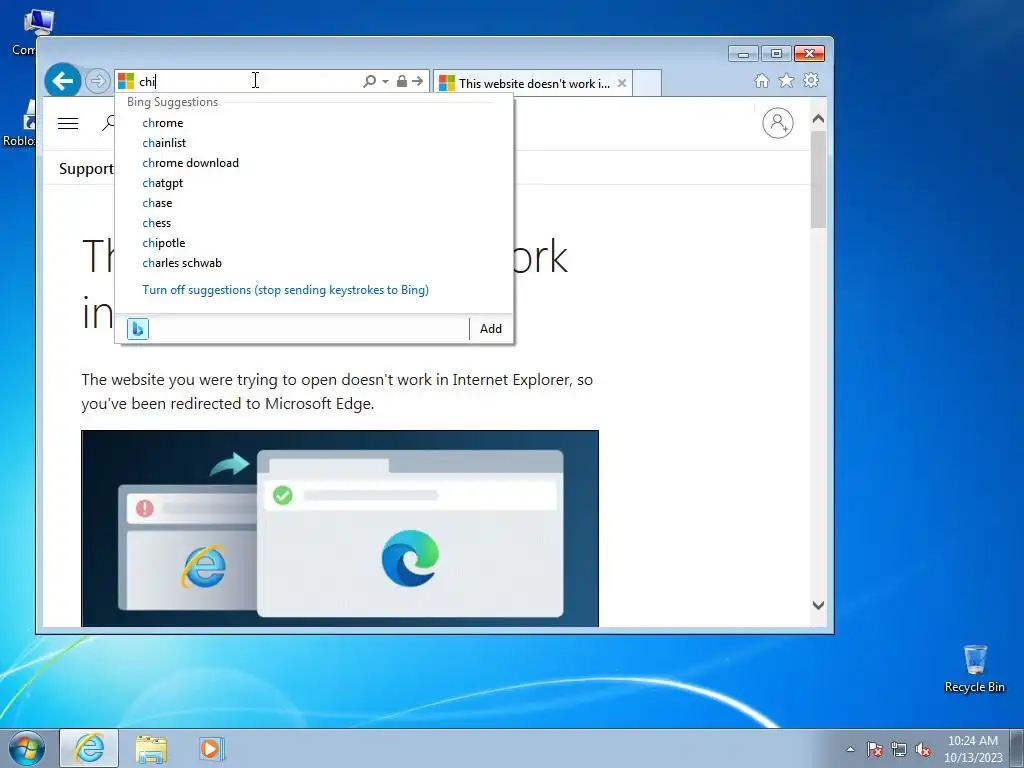Click the Go arrow in address bar
Viewport: 1024px width, 768px height.
[x=418, y=81]
